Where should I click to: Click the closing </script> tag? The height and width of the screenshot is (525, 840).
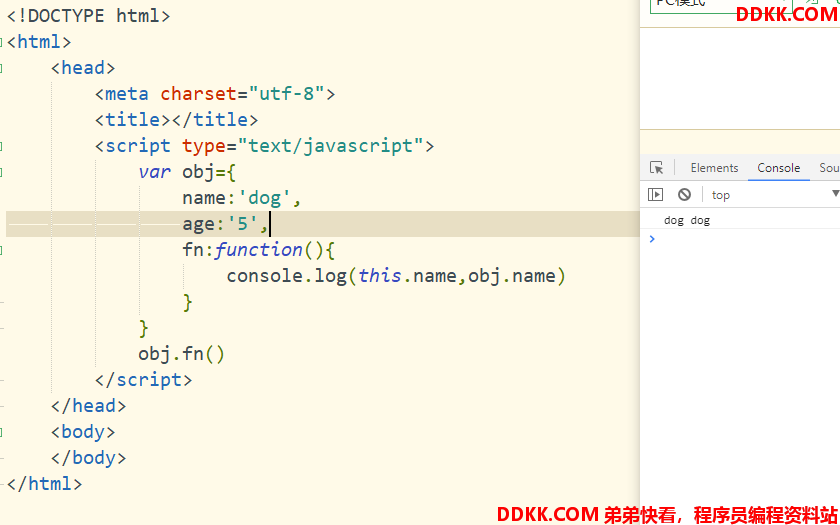[143, 380]
